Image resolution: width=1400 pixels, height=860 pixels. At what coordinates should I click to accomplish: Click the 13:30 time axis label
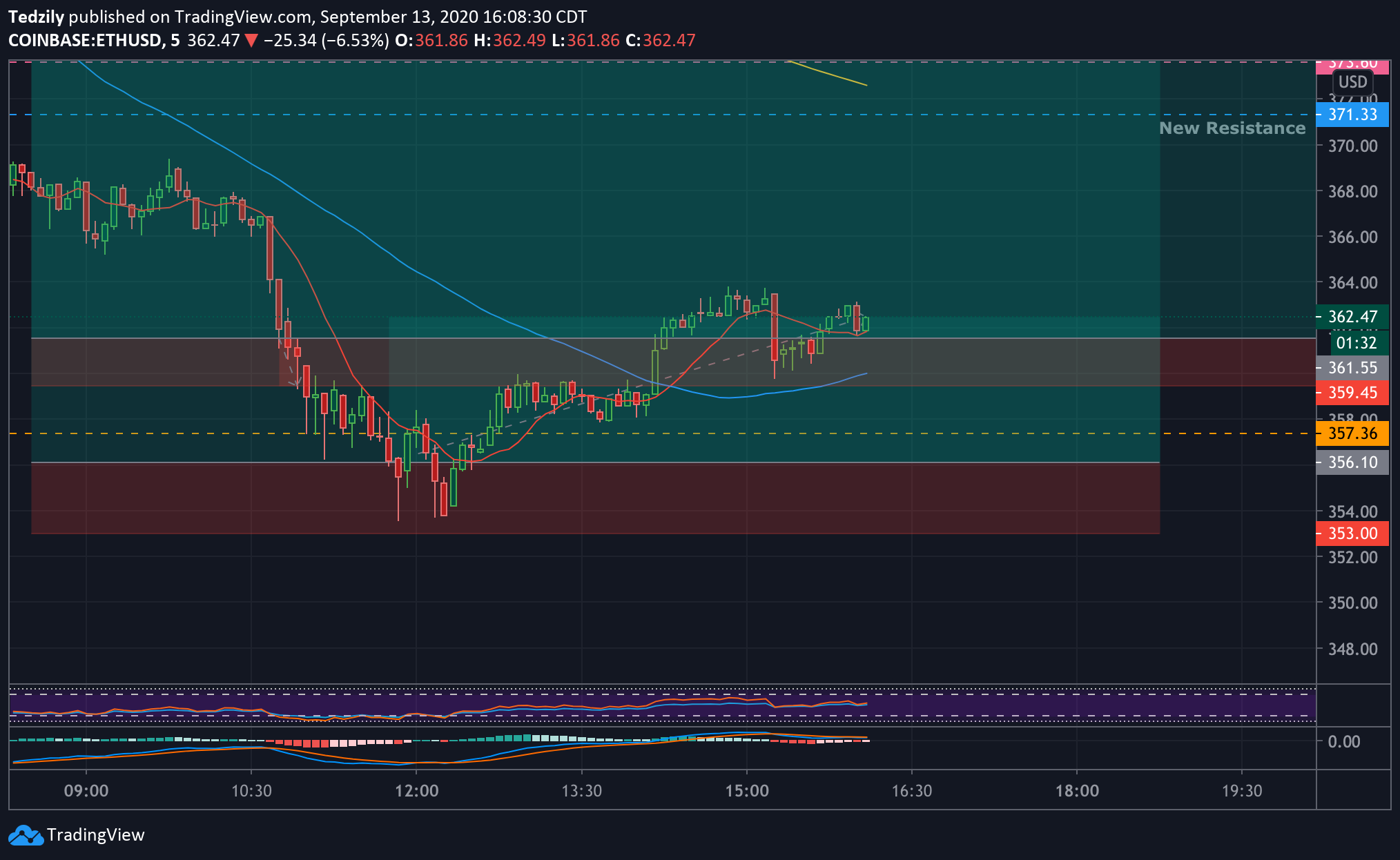tap(581, 791)
